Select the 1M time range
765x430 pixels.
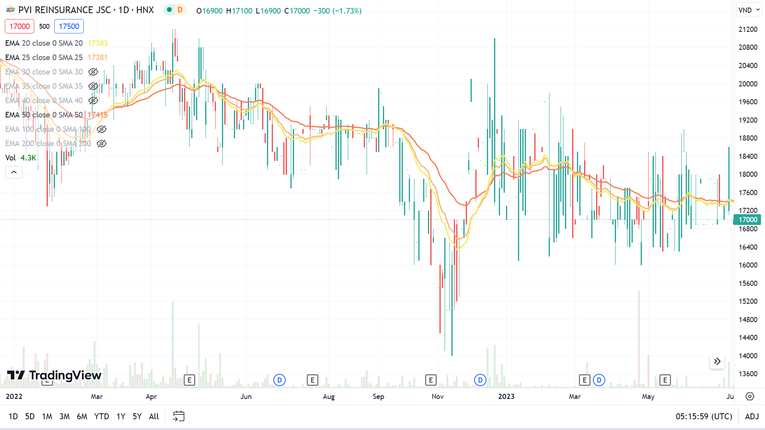click(x=47, y=416)
